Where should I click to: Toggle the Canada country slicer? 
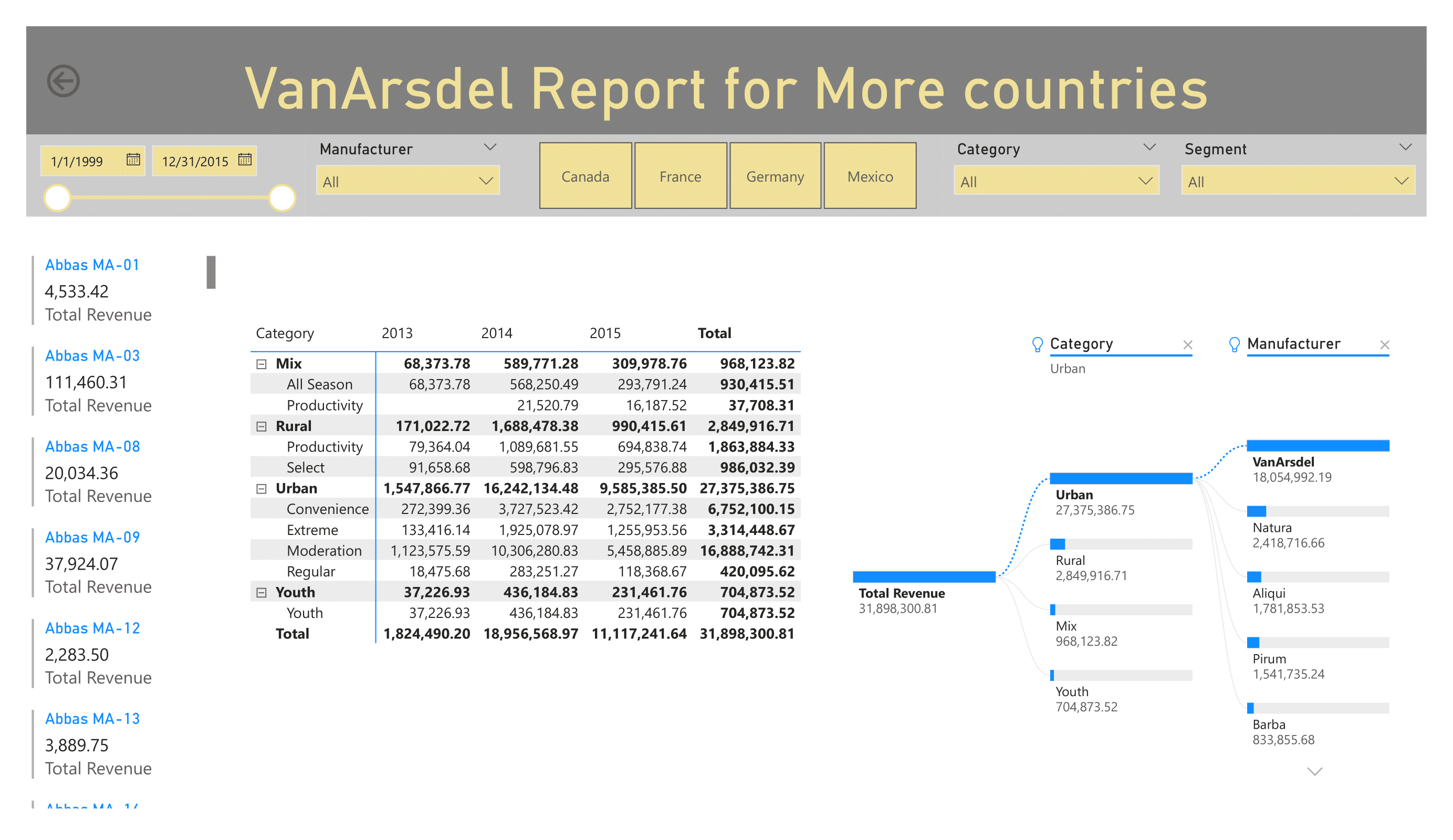coord(585,176)
